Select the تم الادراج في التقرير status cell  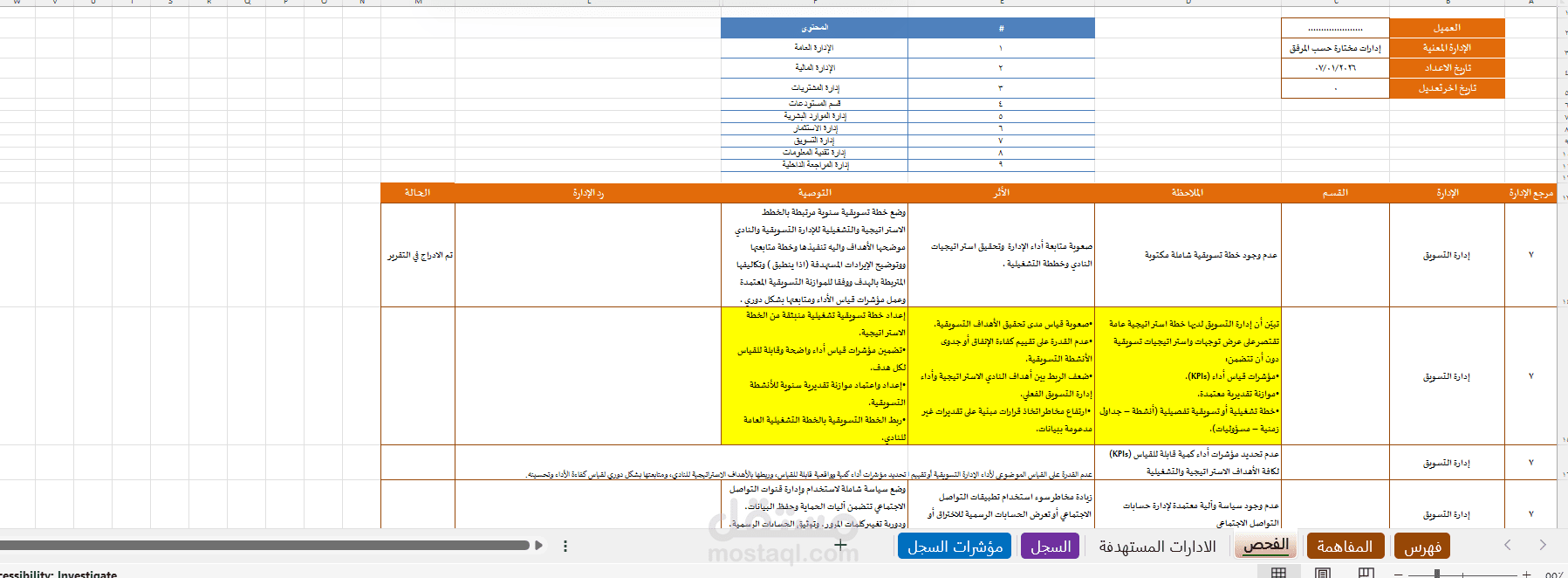point(418,255)
